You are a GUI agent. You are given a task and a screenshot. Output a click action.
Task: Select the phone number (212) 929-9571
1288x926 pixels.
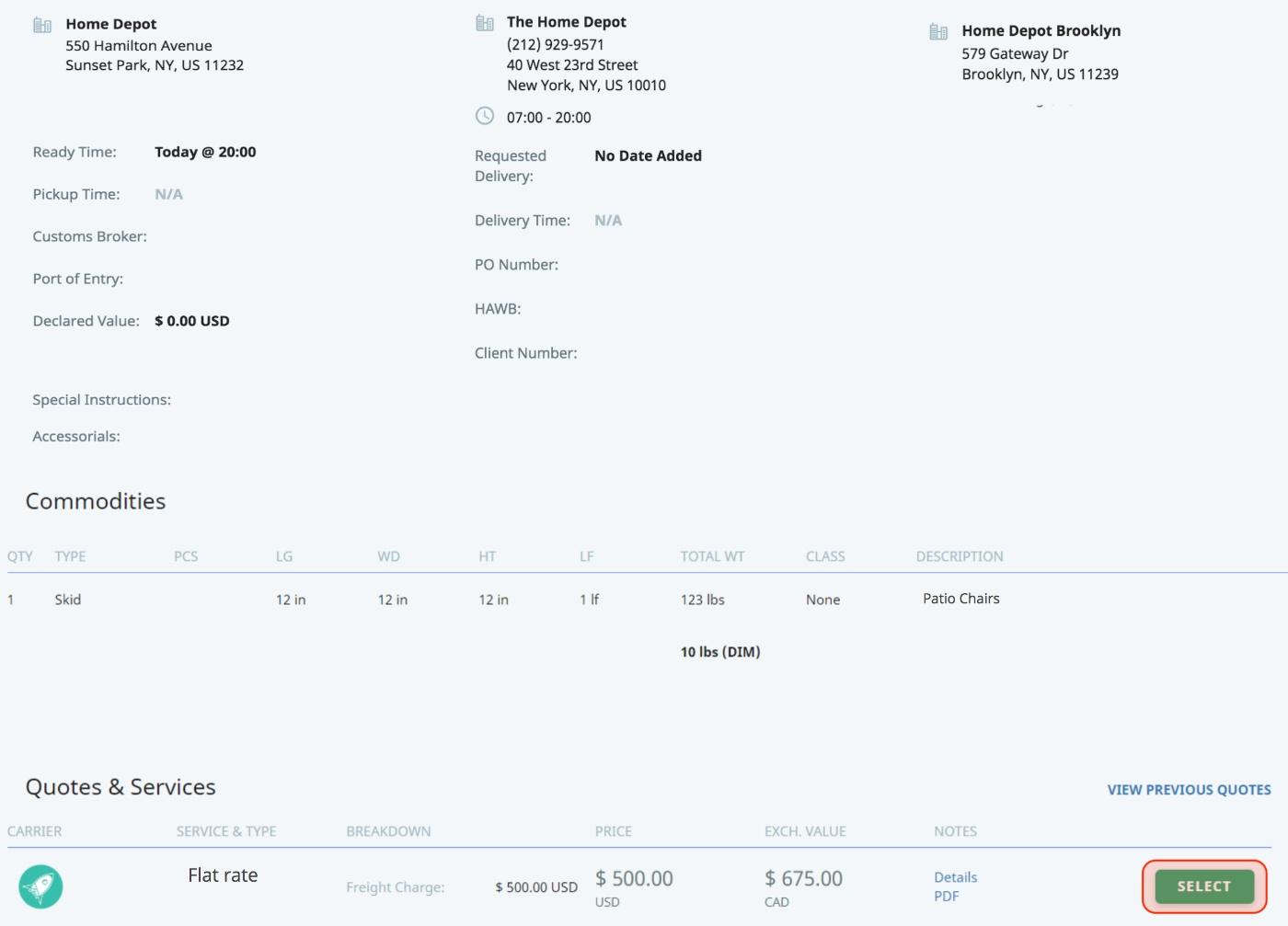pos(555,44)
